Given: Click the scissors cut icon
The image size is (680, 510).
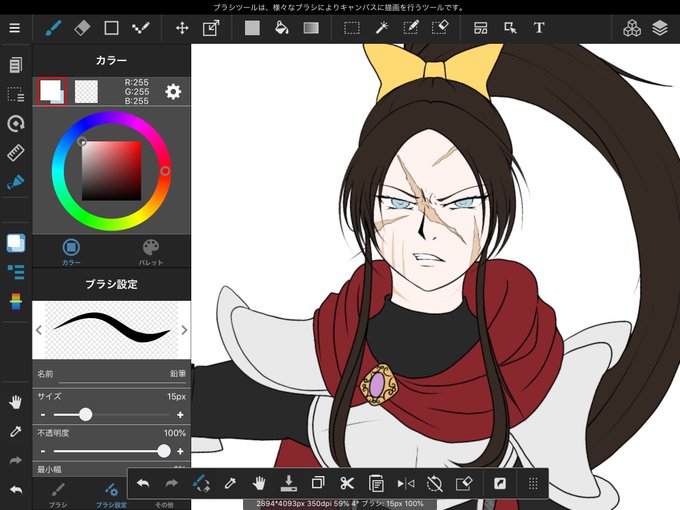Looking at the screenshot, I should point(347,483).
